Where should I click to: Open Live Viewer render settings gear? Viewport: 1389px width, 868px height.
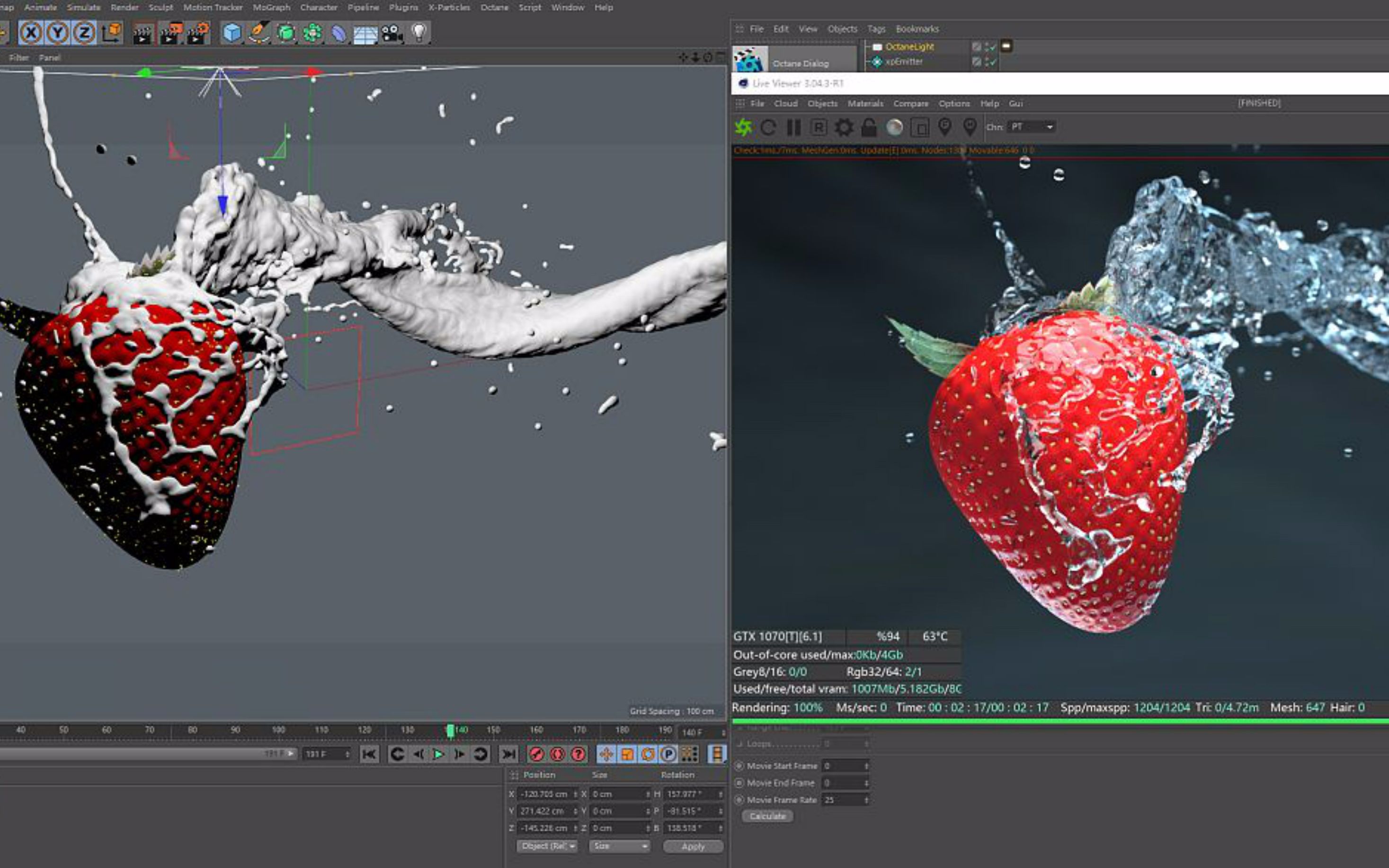coord(844,127)
